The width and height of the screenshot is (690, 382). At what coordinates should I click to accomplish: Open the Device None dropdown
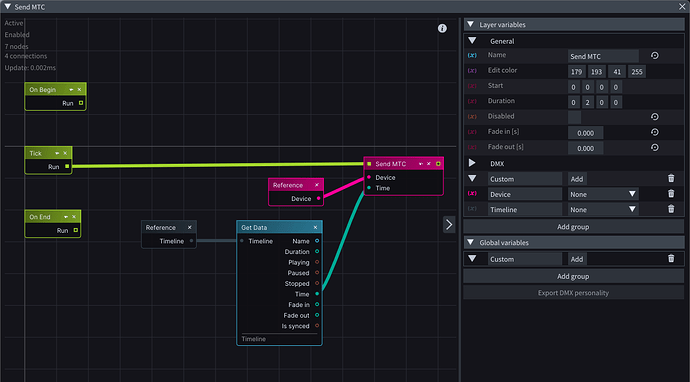603,194
